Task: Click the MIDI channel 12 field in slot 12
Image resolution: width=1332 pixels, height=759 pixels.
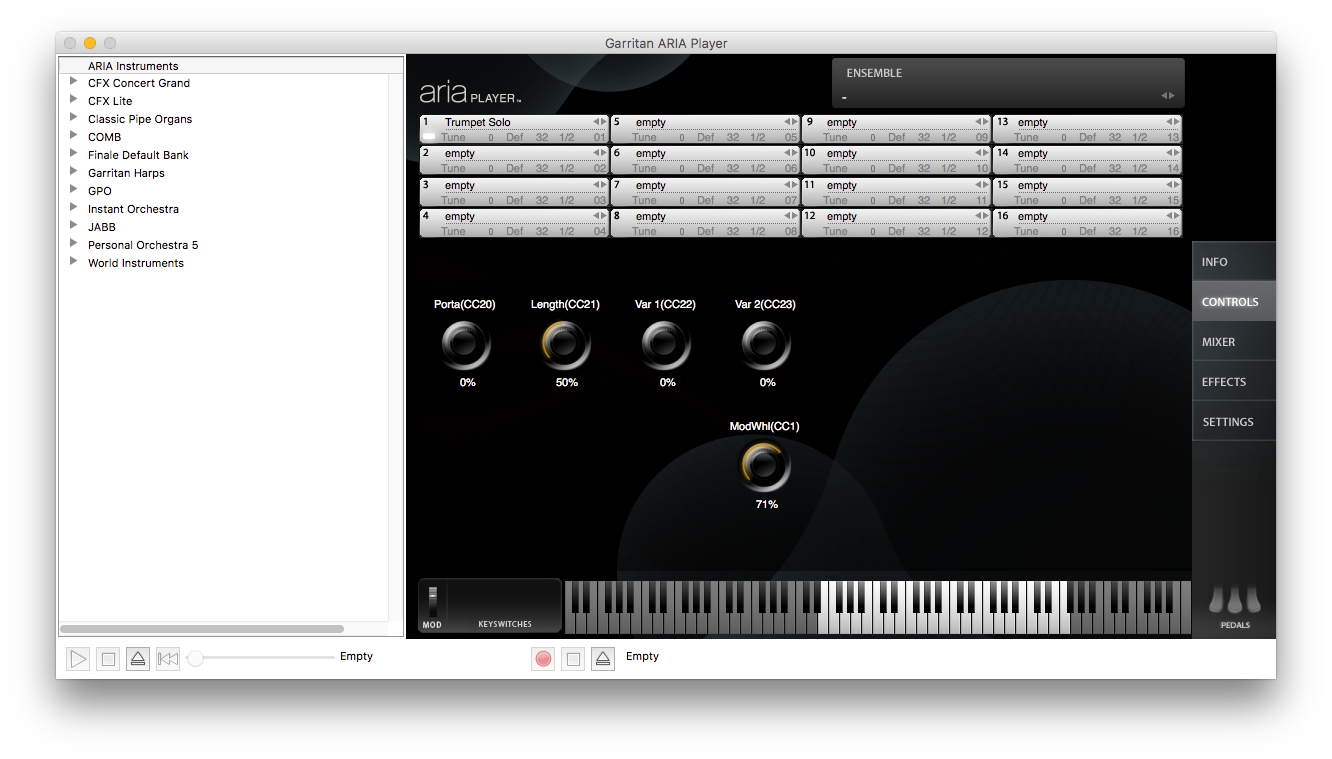Action: 982,231
